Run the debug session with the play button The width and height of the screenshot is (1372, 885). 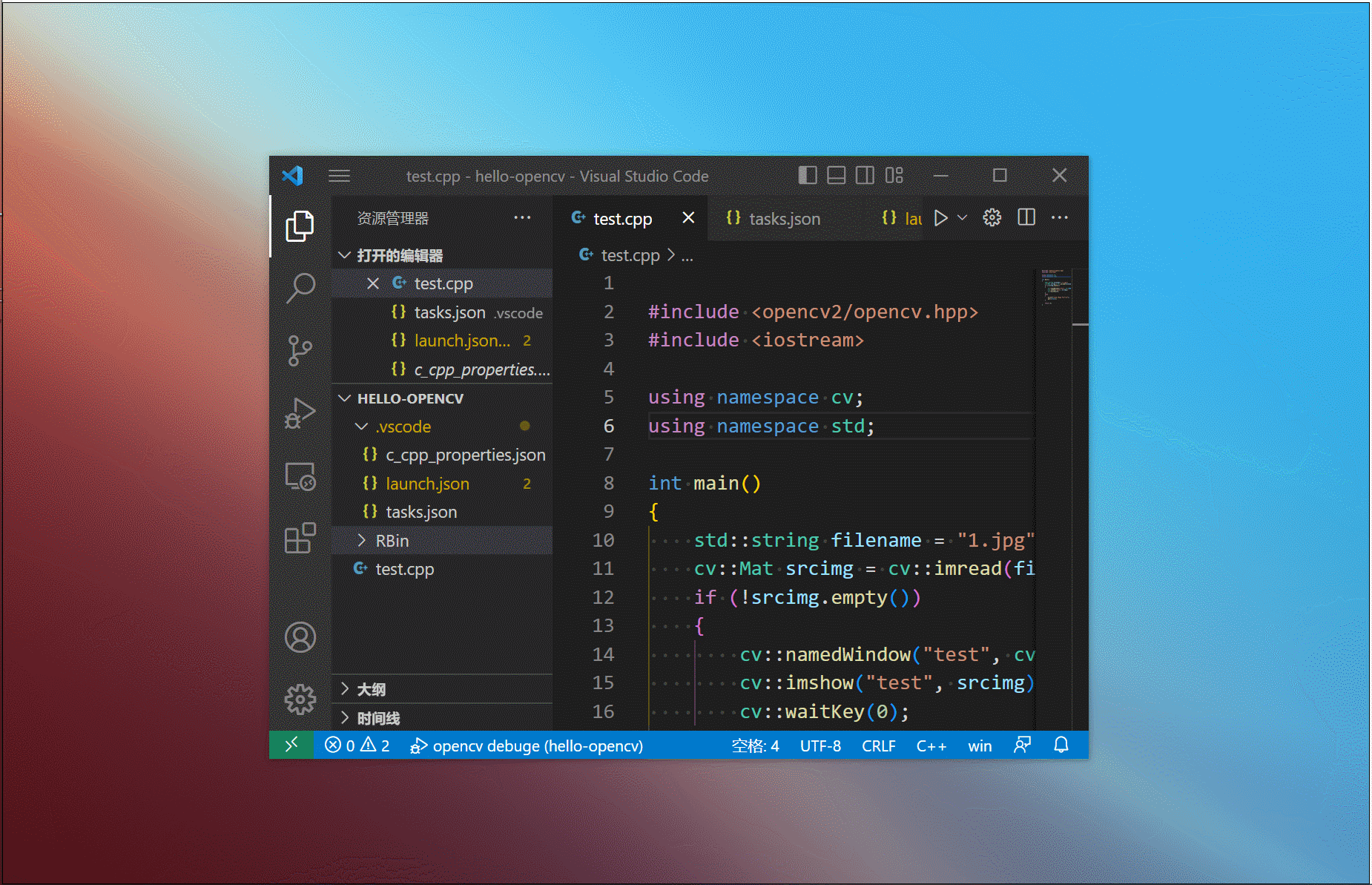940,217
